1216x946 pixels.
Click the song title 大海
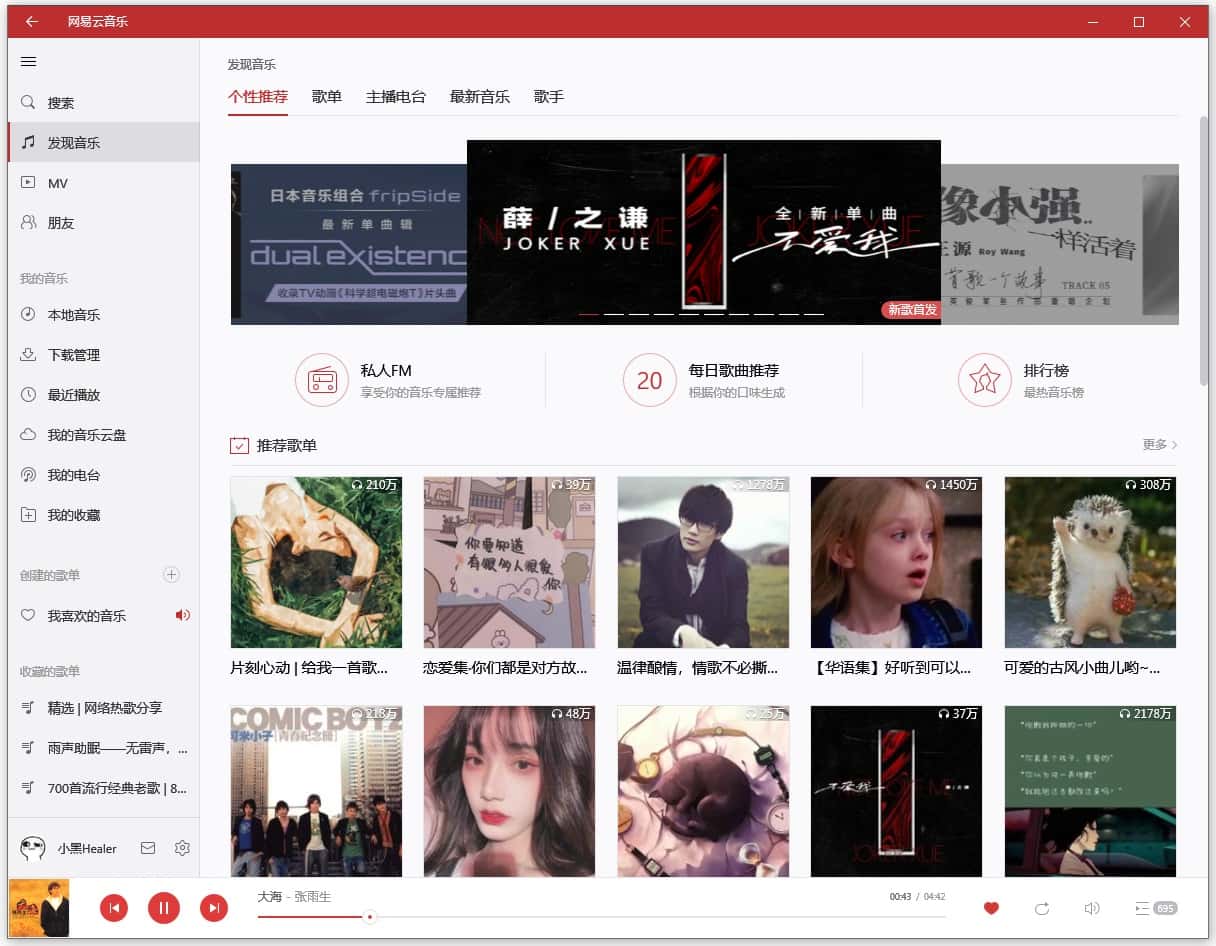point(270,897)
